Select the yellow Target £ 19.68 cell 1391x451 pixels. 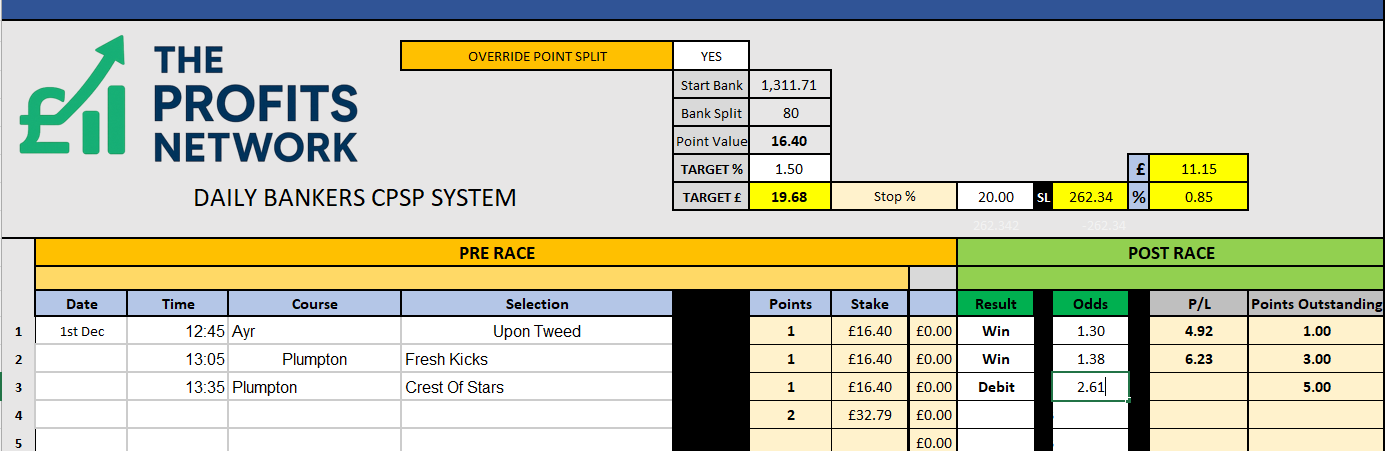point(790,197)
